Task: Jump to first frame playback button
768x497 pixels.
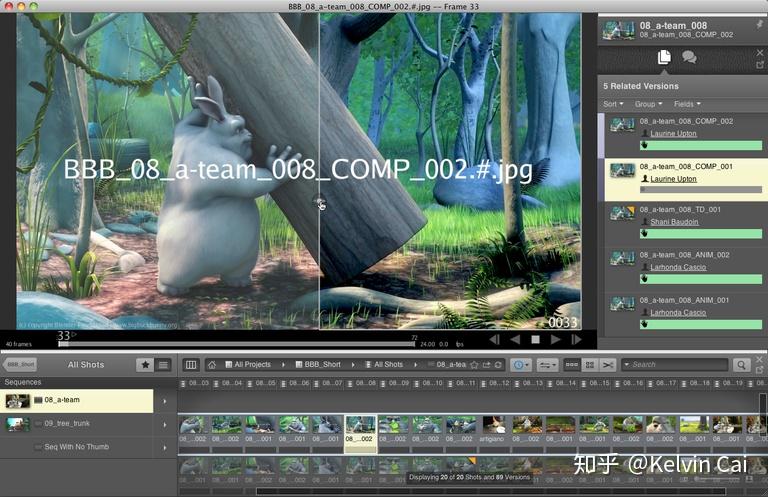Action: 495,339
